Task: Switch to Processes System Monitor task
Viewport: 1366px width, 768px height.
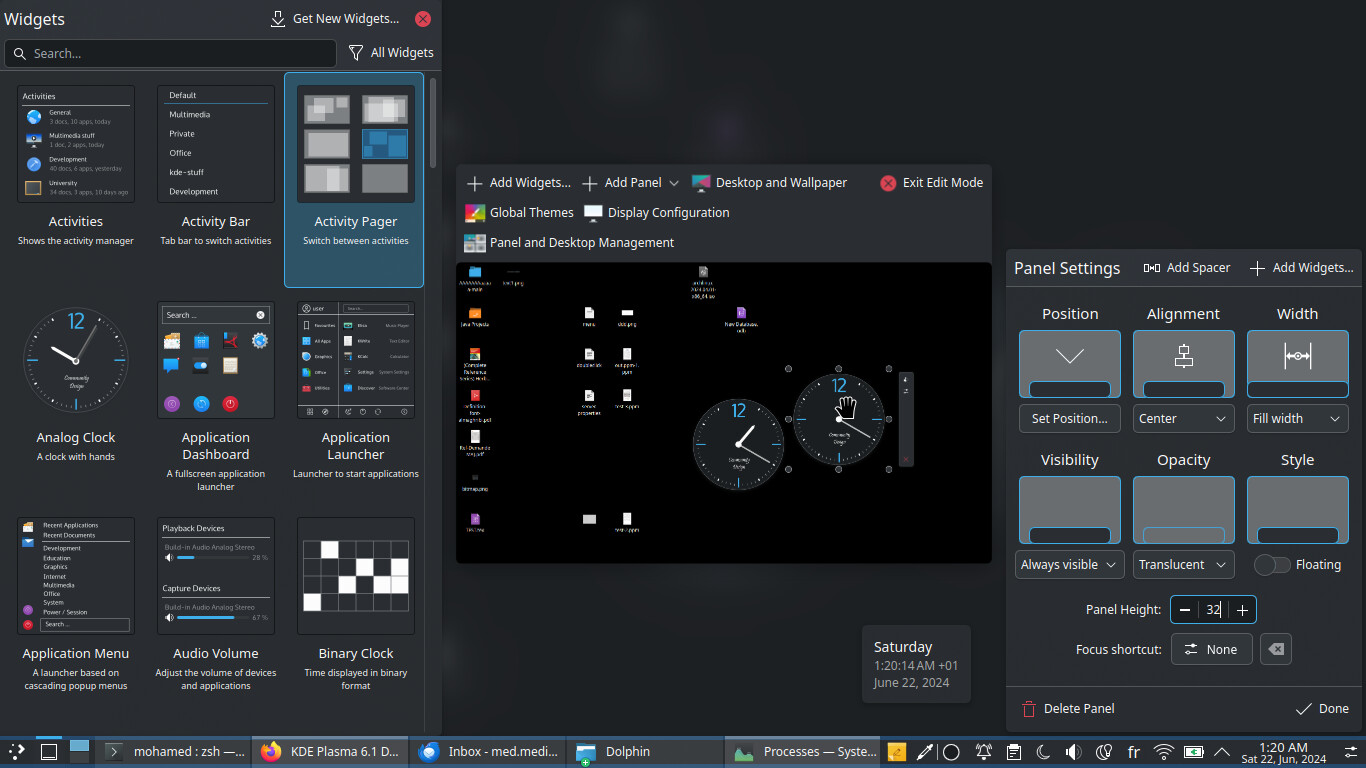Action: (x=803, y=752)
